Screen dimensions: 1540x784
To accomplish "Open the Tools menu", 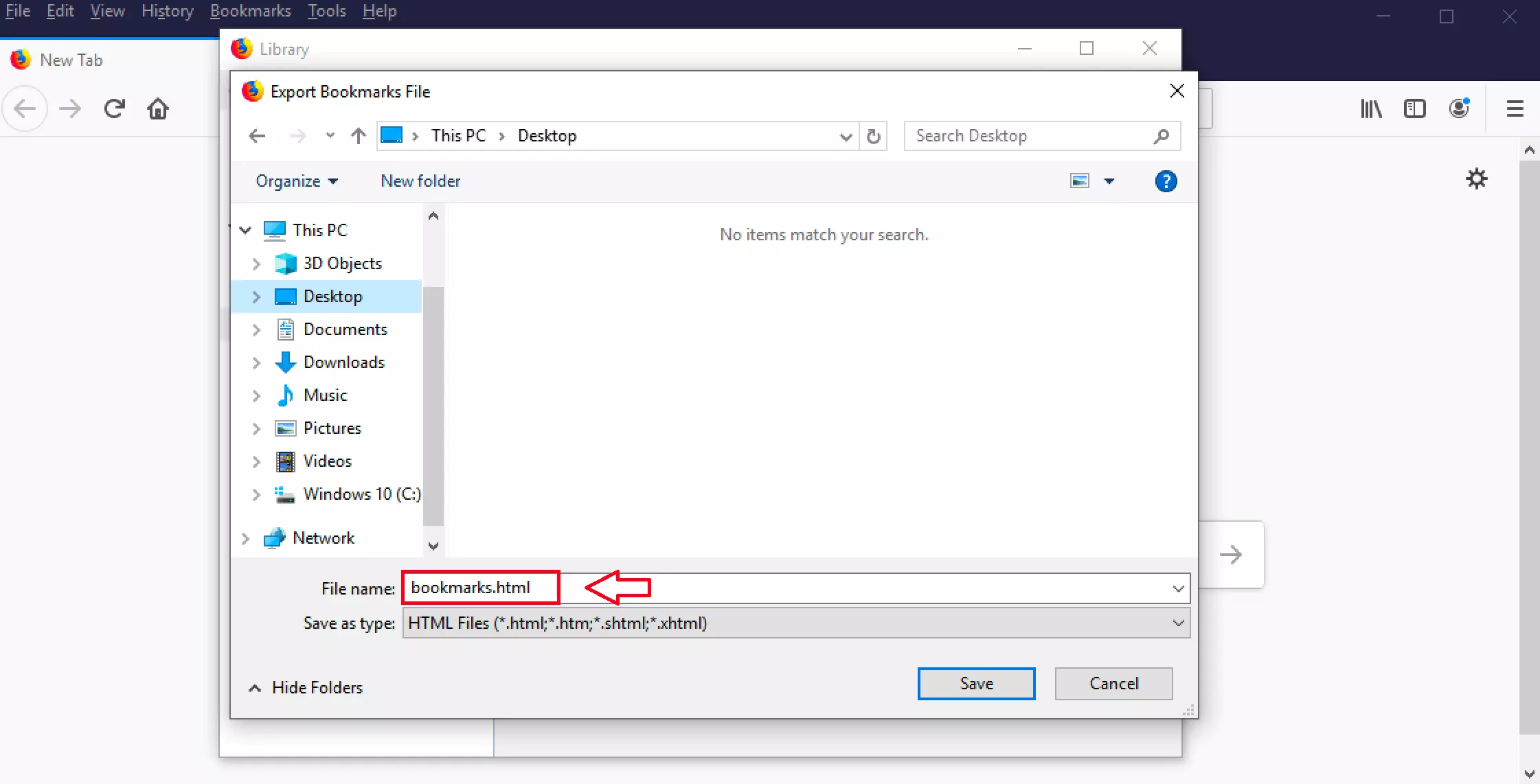I will (x=326, y=11).
